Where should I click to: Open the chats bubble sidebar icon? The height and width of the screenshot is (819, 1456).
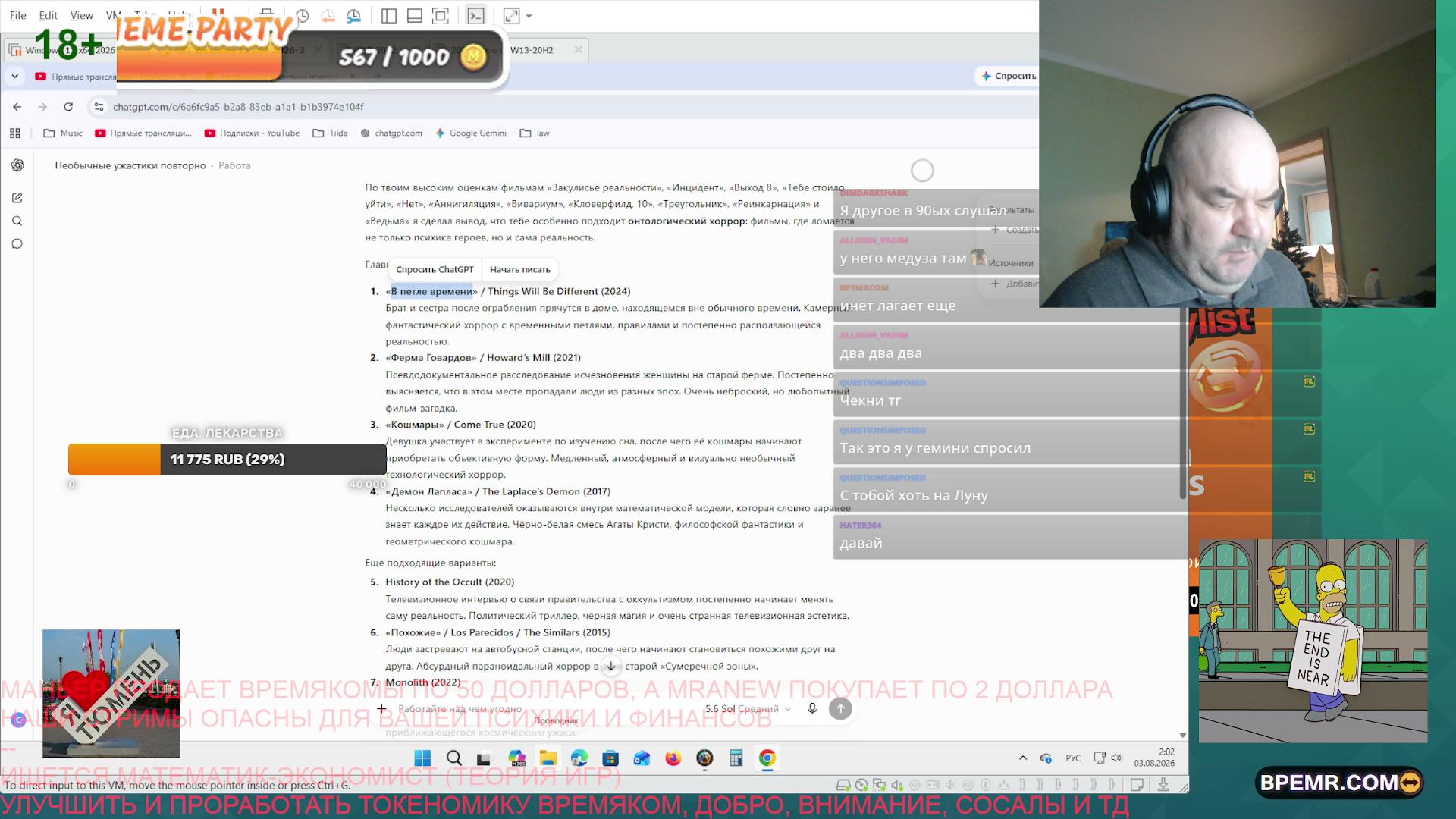click(x=17, y=244)
